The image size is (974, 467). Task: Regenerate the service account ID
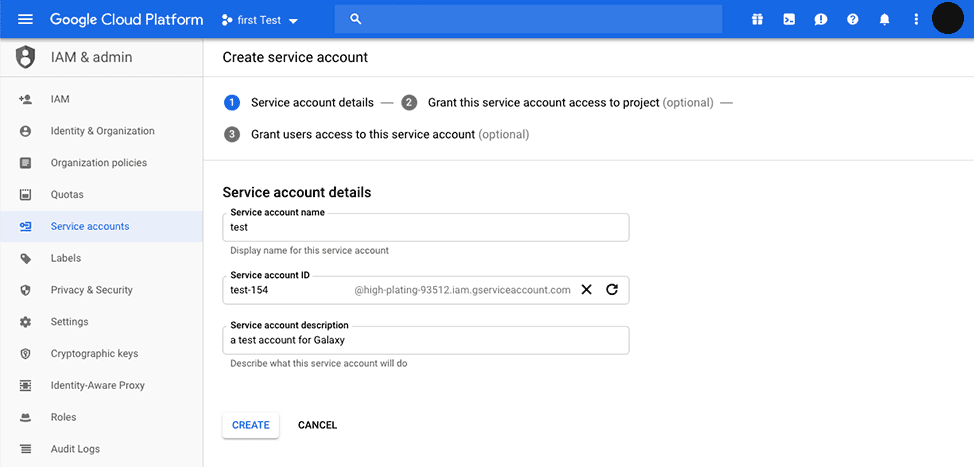pyautogui.click(x=612, y=290)
